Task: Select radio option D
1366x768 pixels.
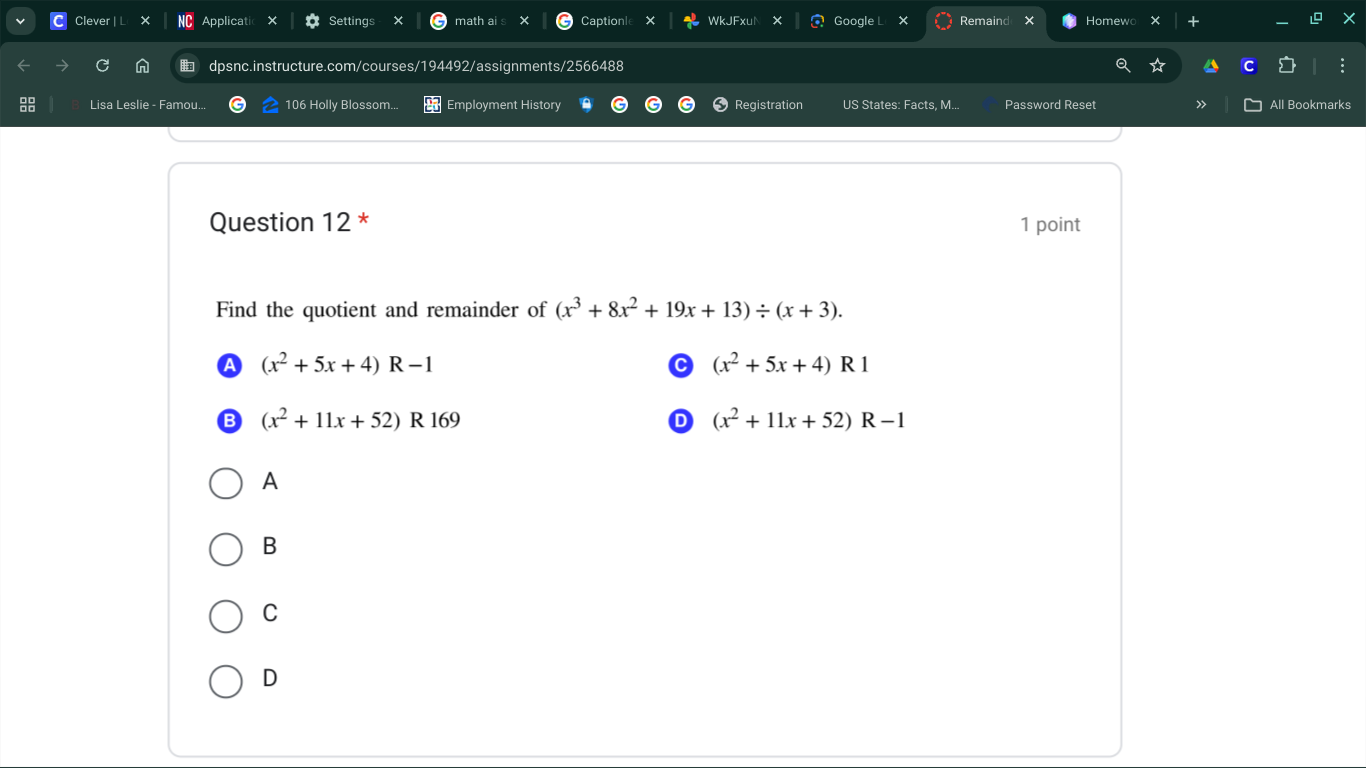Action: coord(226,682)
